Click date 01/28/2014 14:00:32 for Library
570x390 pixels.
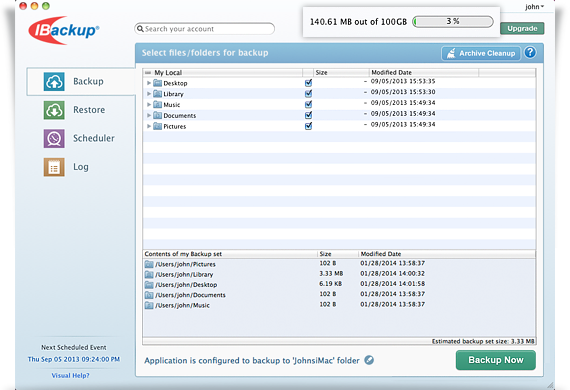(393, 273)
